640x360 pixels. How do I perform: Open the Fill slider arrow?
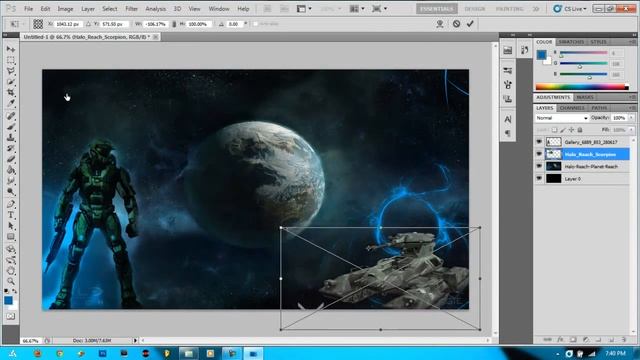(x=631, y=130)
